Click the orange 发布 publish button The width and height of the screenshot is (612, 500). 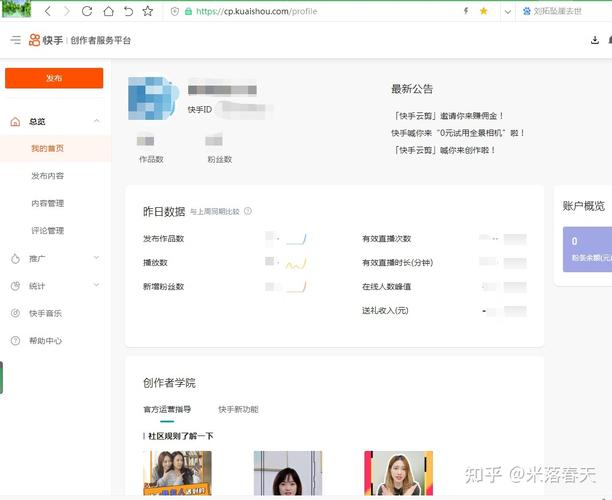(54, 78)
